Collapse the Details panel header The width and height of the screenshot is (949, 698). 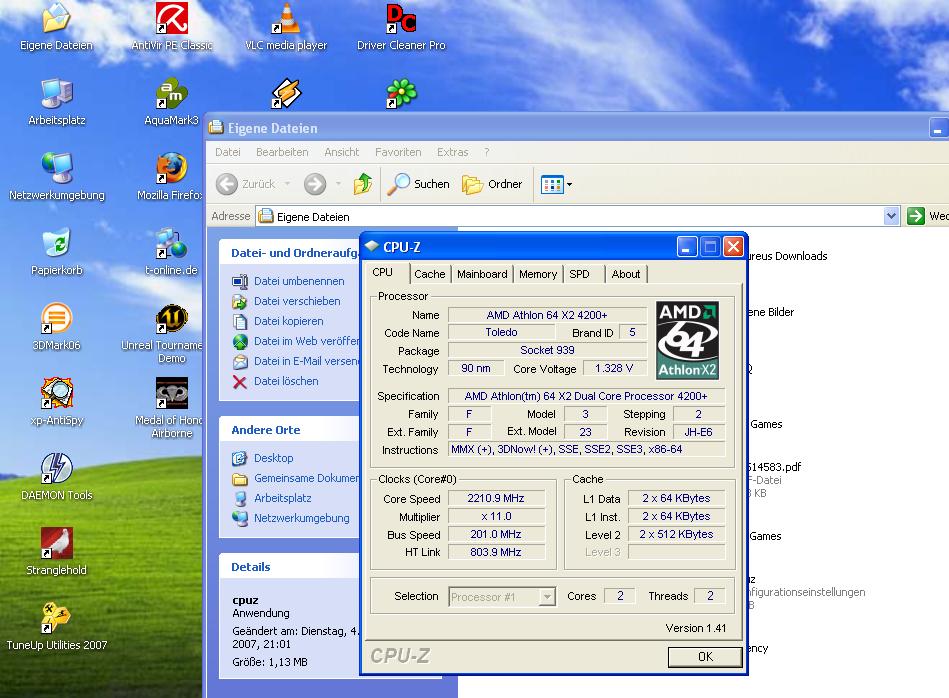[289, 567]
